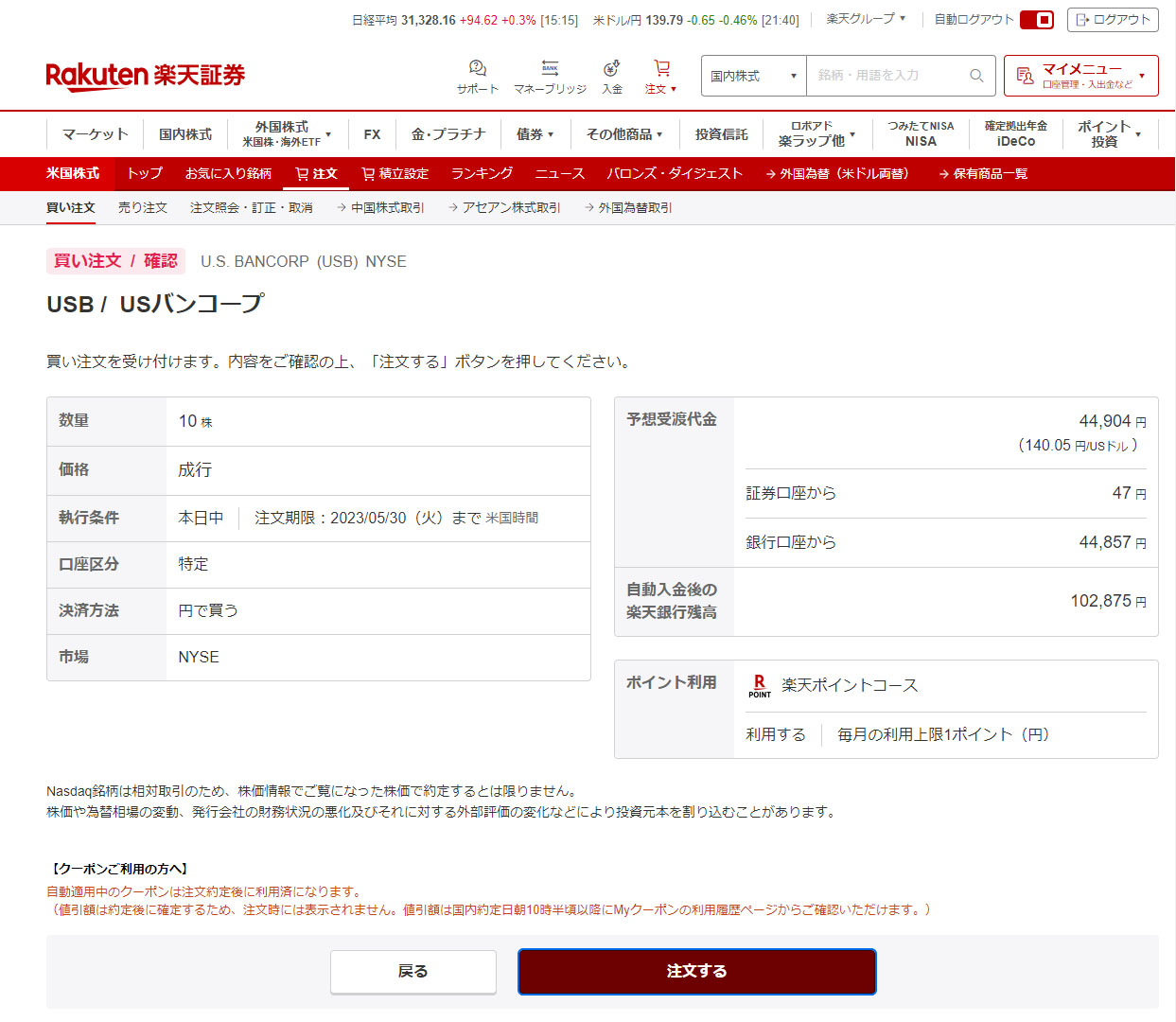Click the ログアウト button
Viewport: 1176px width, 1022px height.
click(x=1113, y=20)
